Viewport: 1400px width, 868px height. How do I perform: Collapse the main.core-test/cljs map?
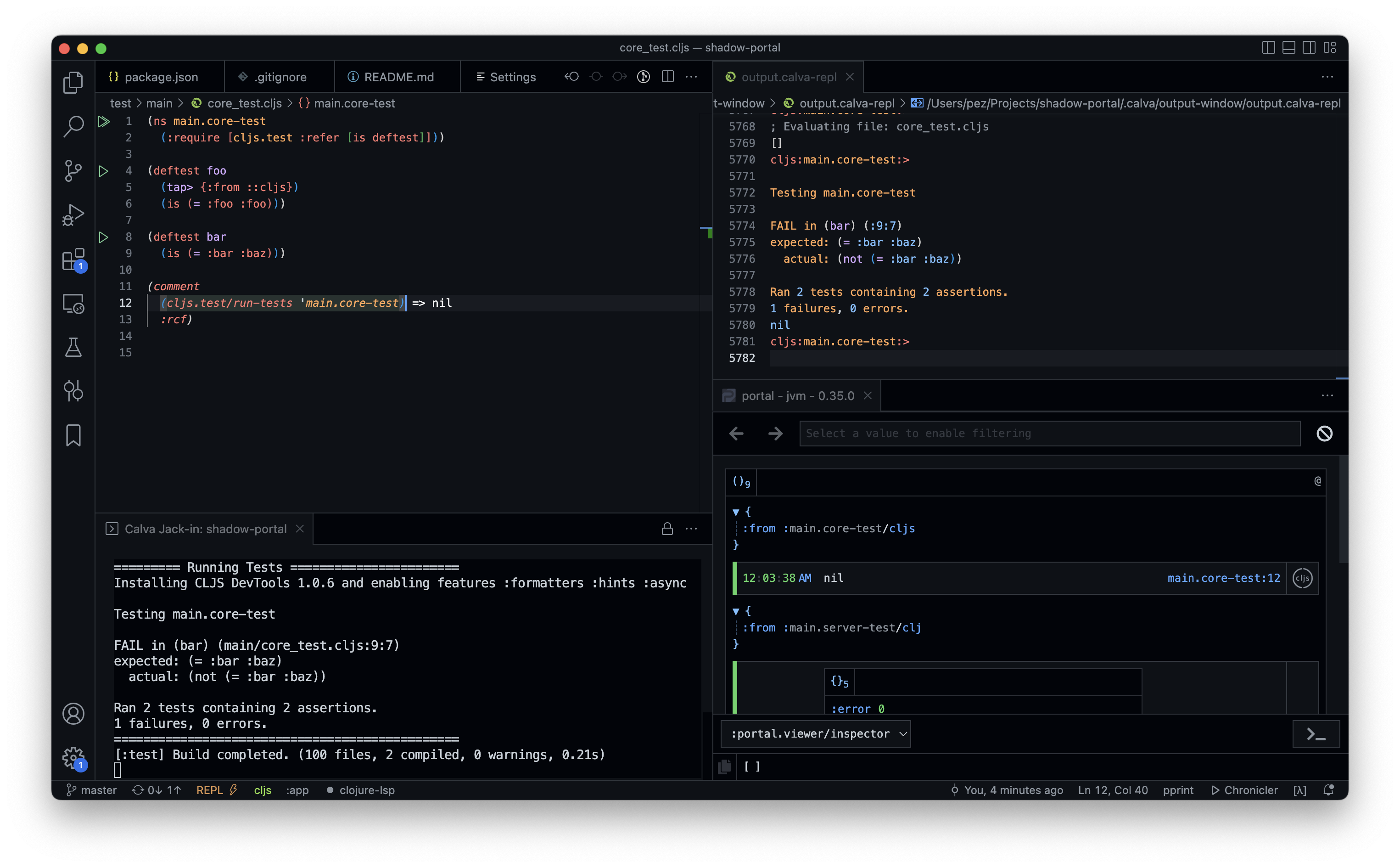[735, 512]
